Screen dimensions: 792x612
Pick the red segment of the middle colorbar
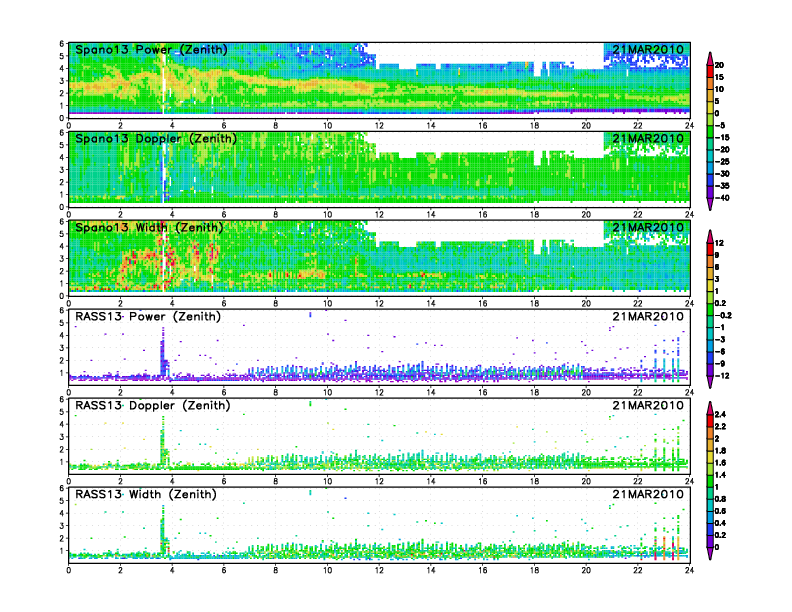(710, 249)
